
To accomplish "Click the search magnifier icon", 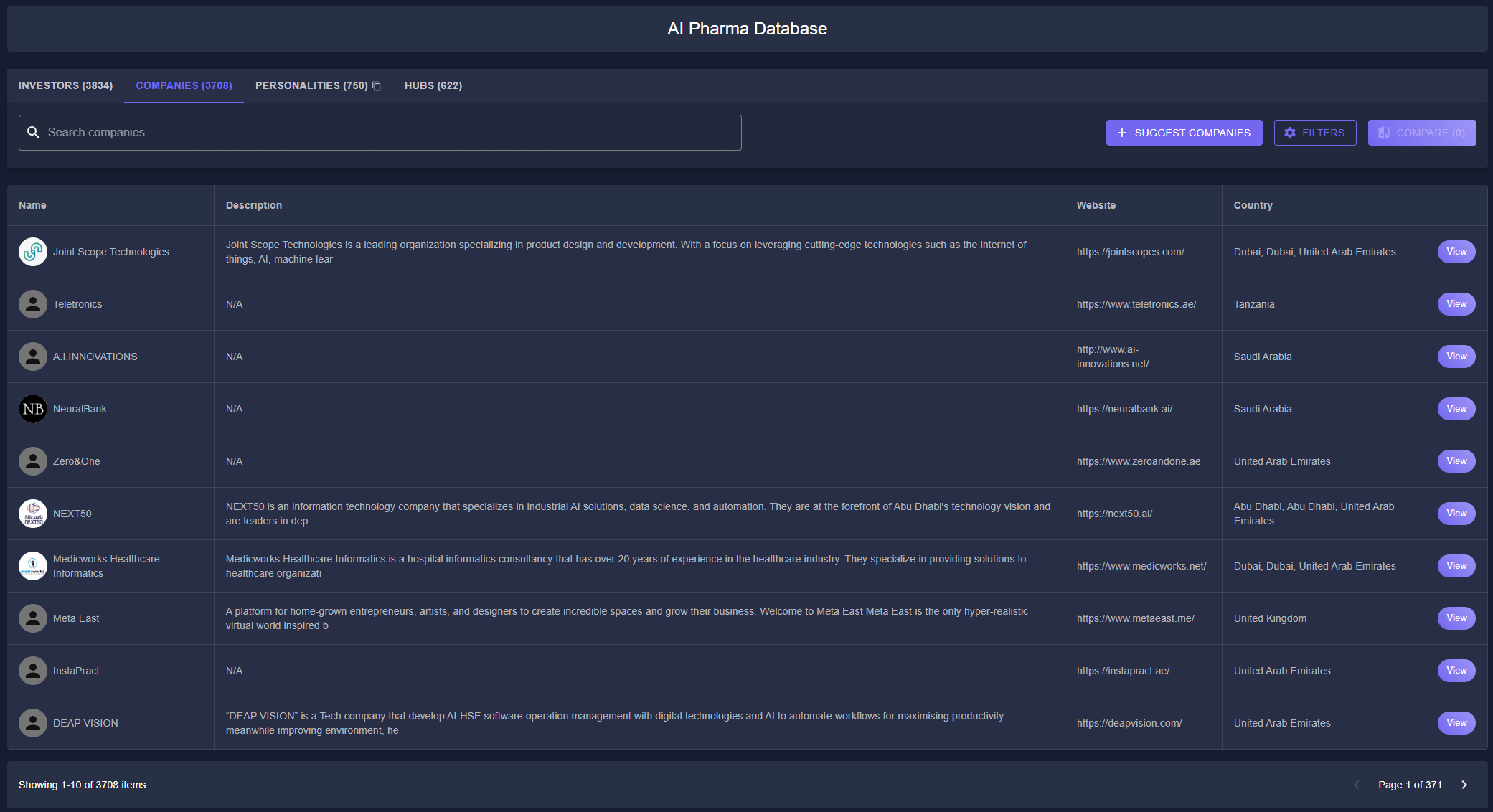I will 33,133.
